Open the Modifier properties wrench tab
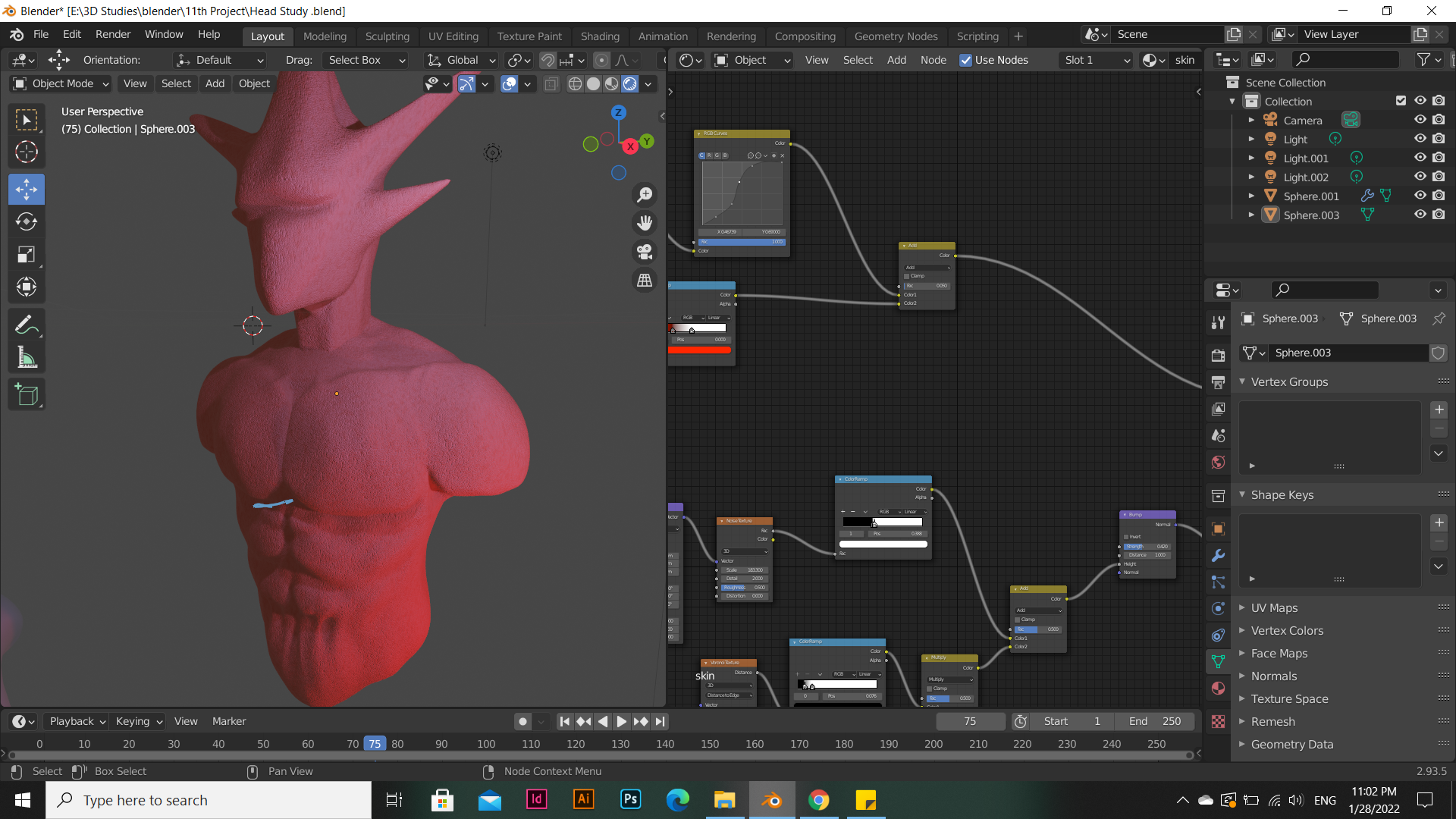Screen dimensions: 1456x819 [1218, 556]
